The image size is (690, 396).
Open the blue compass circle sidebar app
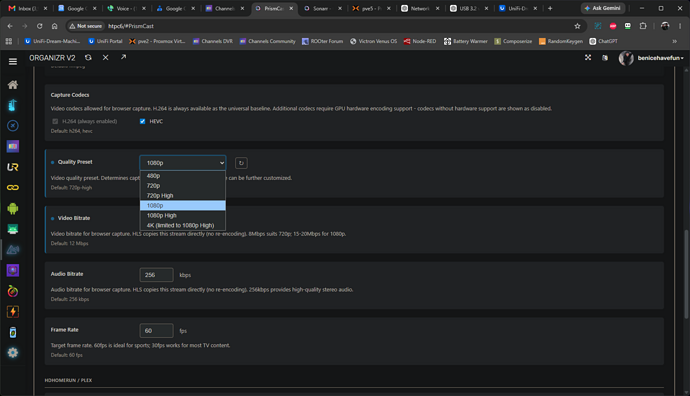13,126
